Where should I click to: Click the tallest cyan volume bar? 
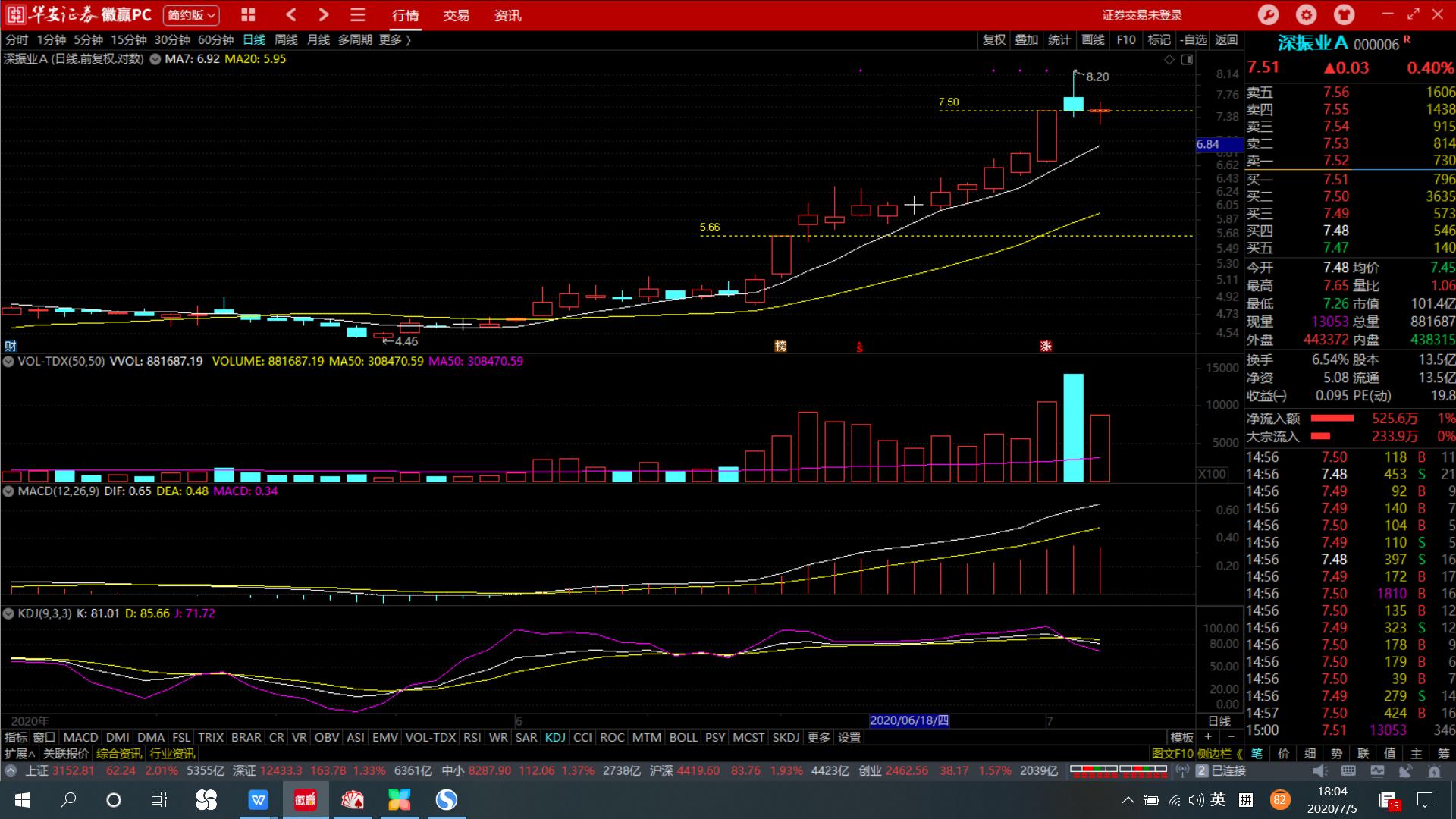click(1073, 427)
